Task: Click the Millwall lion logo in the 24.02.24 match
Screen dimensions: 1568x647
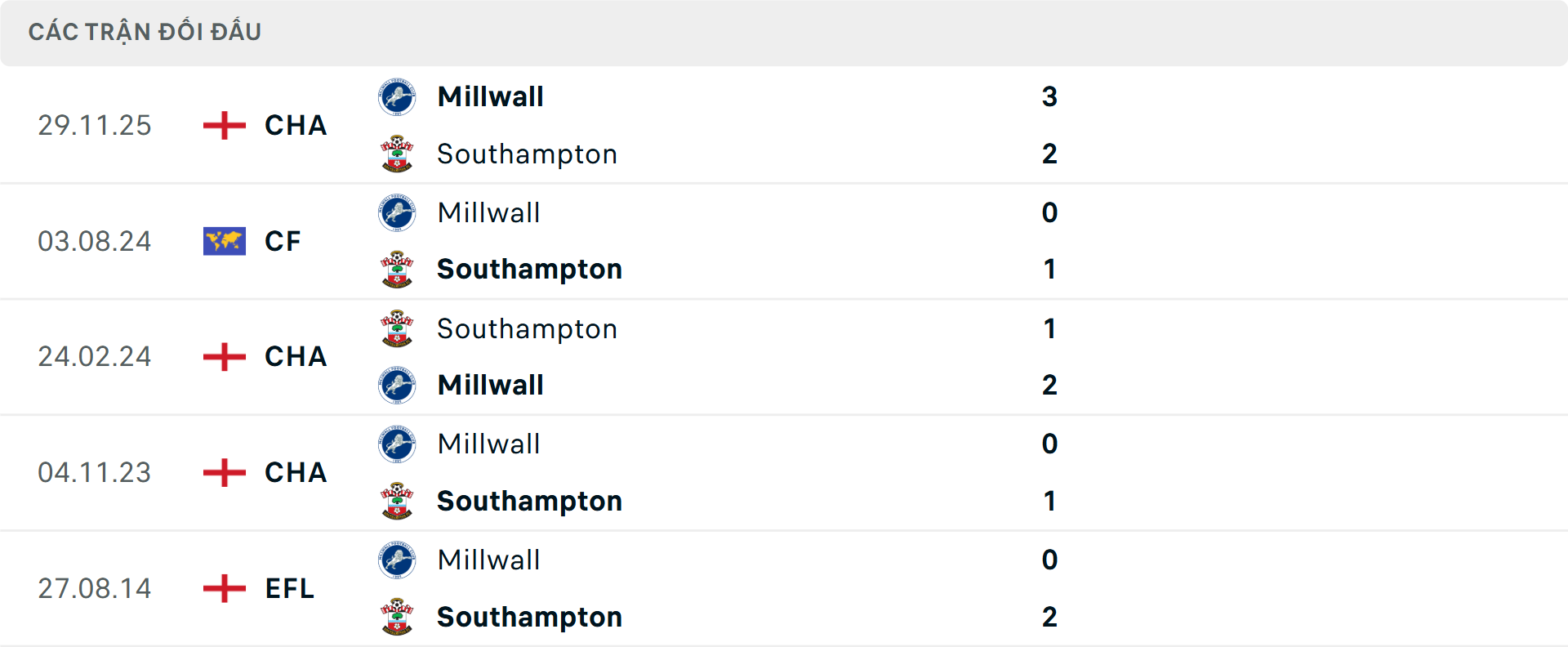Action: [x=397, y=385]
